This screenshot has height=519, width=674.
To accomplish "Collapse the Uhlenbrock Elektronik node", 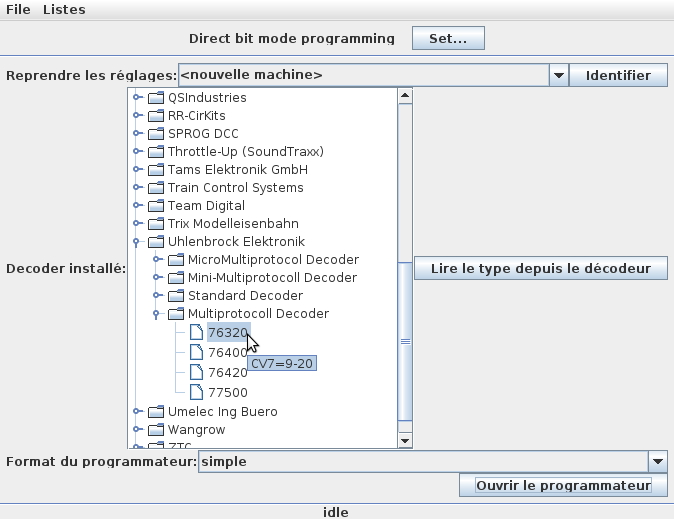I will click(137, 243).
